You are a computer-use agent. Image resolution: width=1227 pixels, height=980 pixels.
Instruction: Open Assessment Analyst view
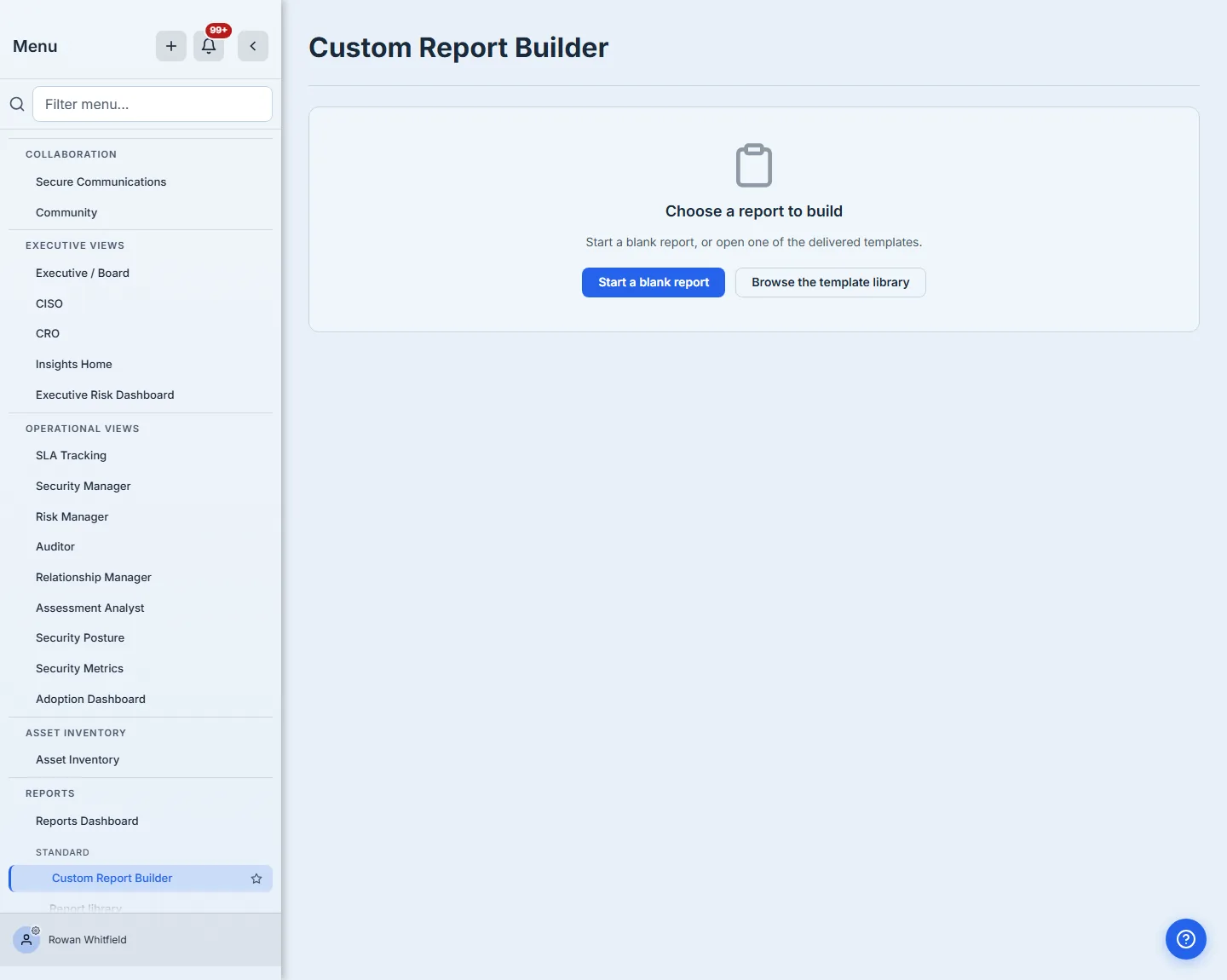pyautogui.click(x=141, y=608)
